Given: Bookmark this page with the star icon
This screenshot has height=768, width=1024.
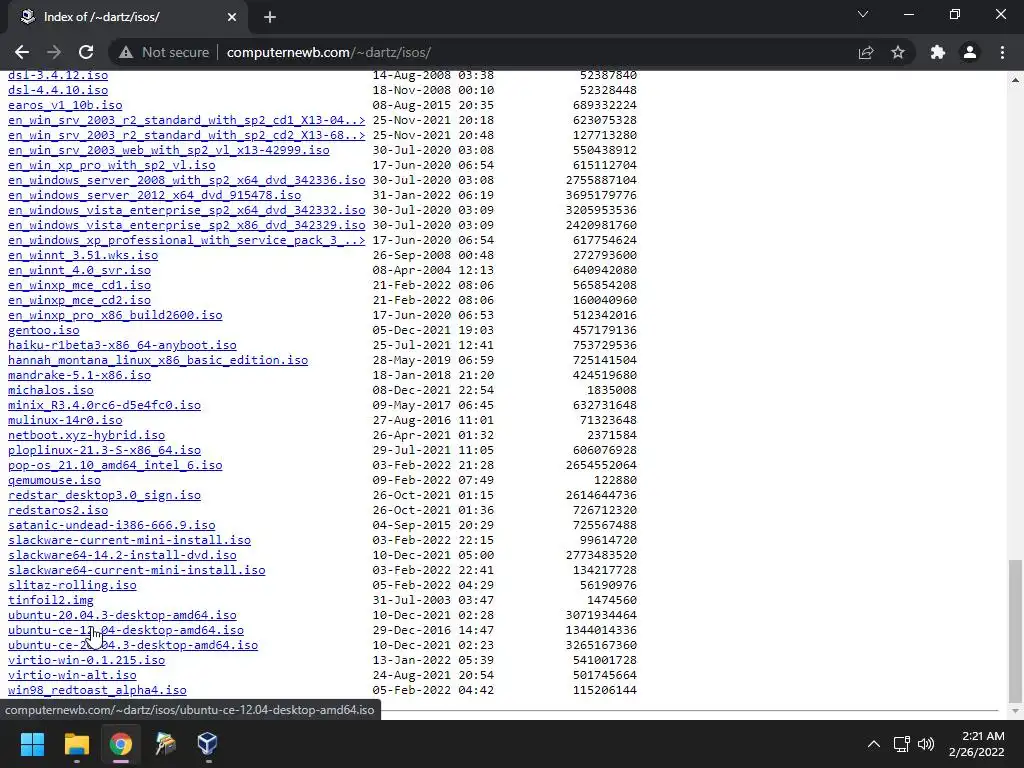Looking at the screenshot, I should point(898,52).
